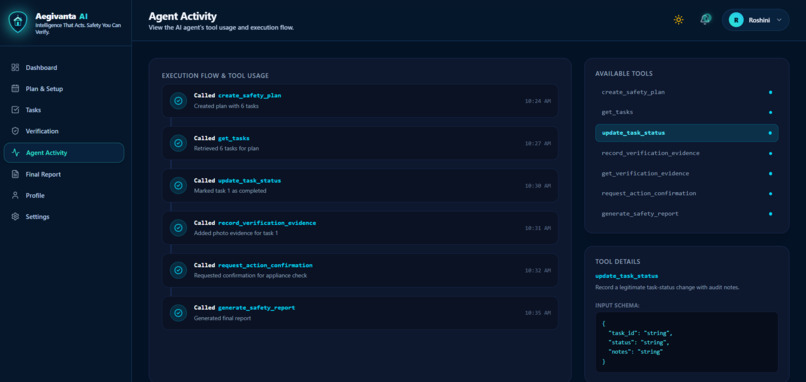This screenshot has width=806, height=382.
Task: Click the input schema JSON code block
Action: (x=687, y=342)
